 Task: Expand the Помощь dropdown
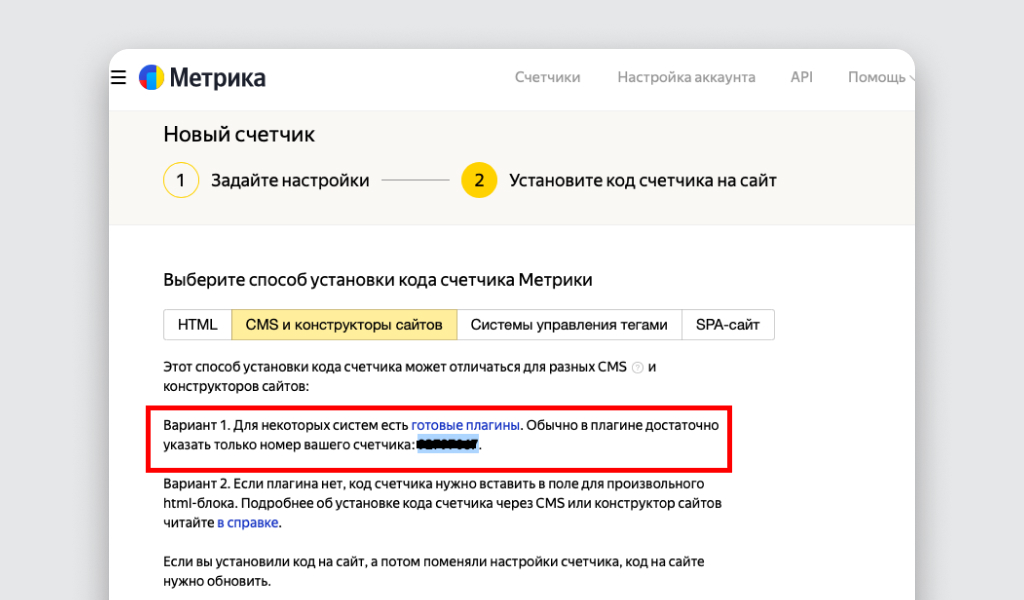[x=880, y=77]
